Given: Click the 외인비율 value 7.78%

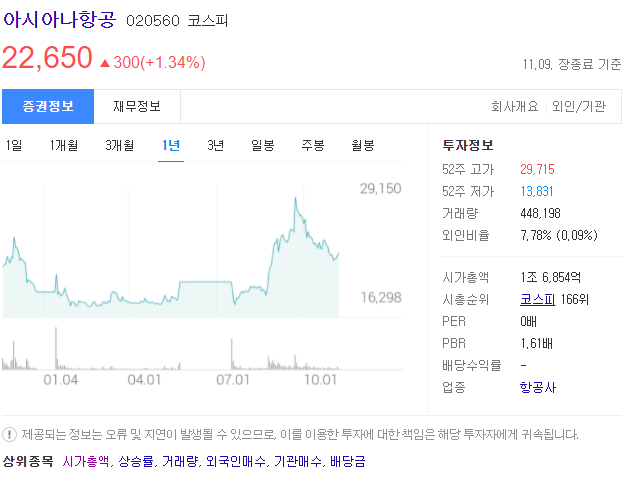Looking at the screenshot, I should [x=536, y=235].
